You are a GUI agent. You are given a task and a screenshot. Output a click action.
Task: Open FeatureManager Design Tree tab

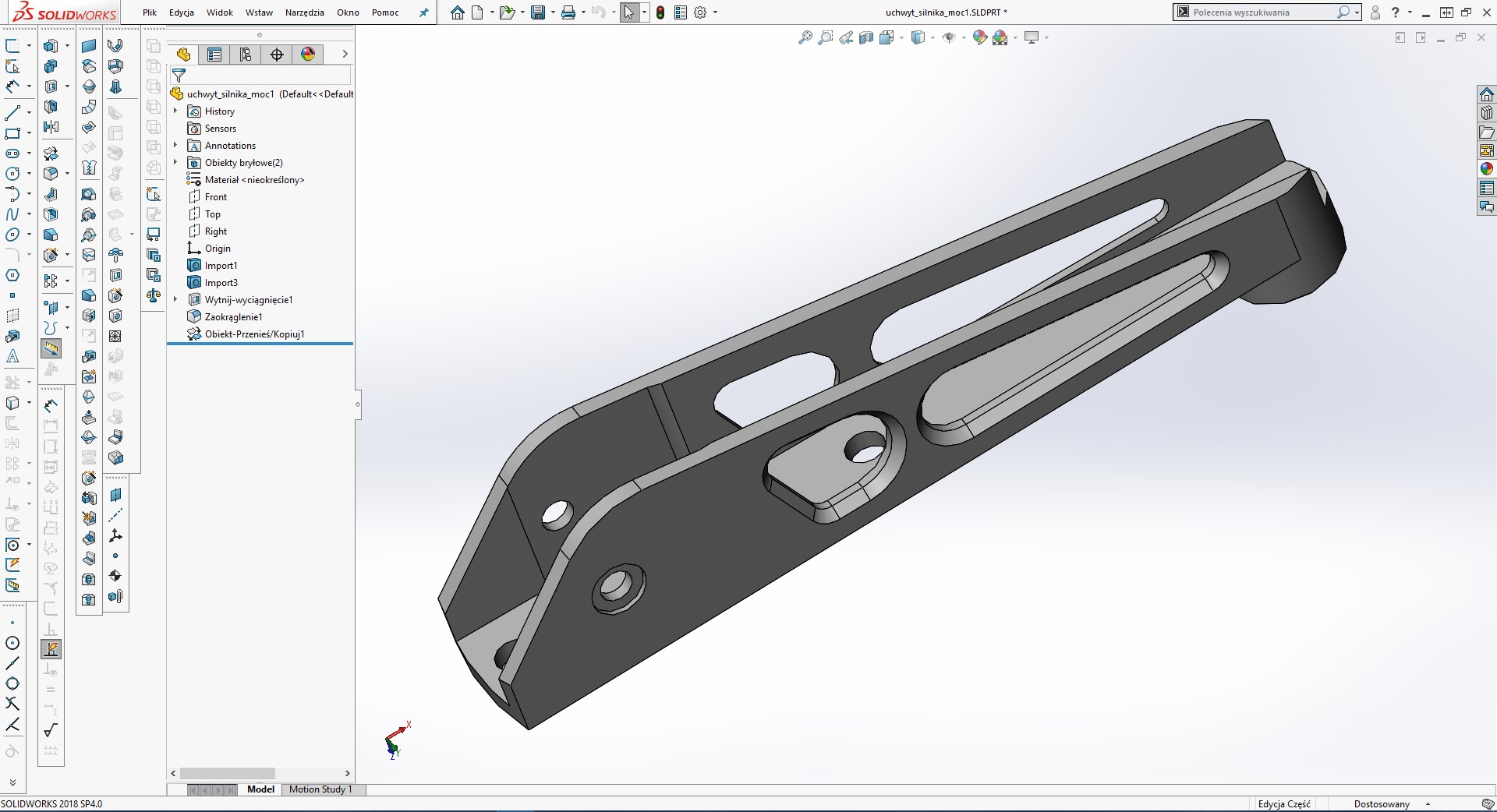pos(183,54)
